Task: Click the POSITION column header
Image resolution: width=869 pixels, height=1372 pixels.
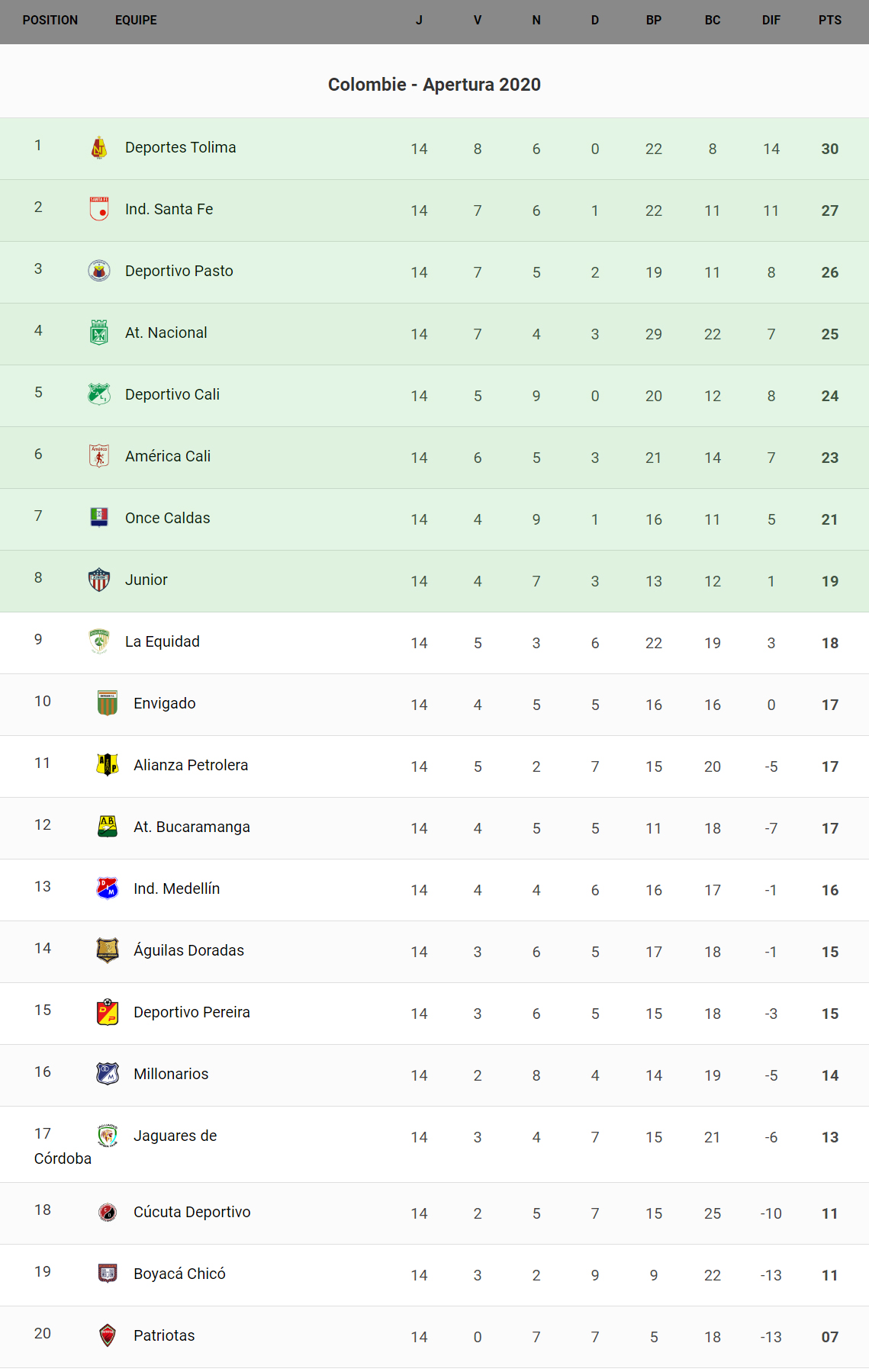Action: click(50, 21)
